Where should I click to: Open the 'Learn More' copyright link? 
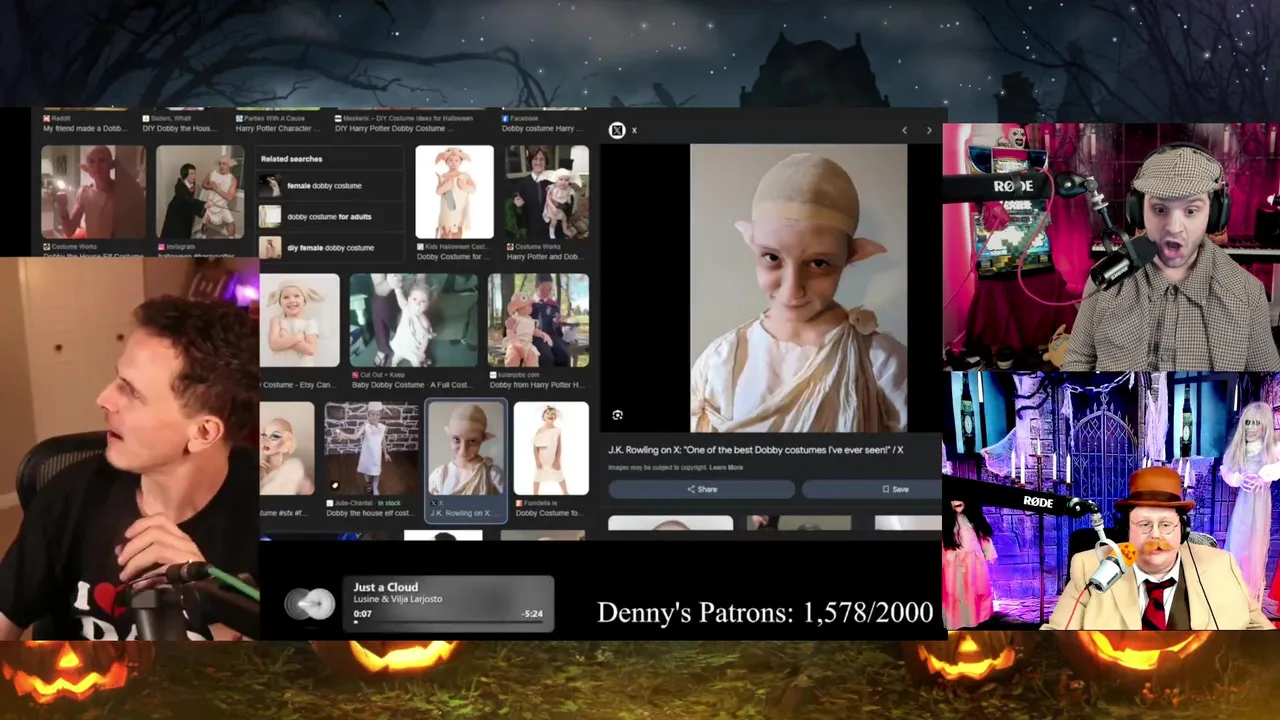click(x=726, y=468)
